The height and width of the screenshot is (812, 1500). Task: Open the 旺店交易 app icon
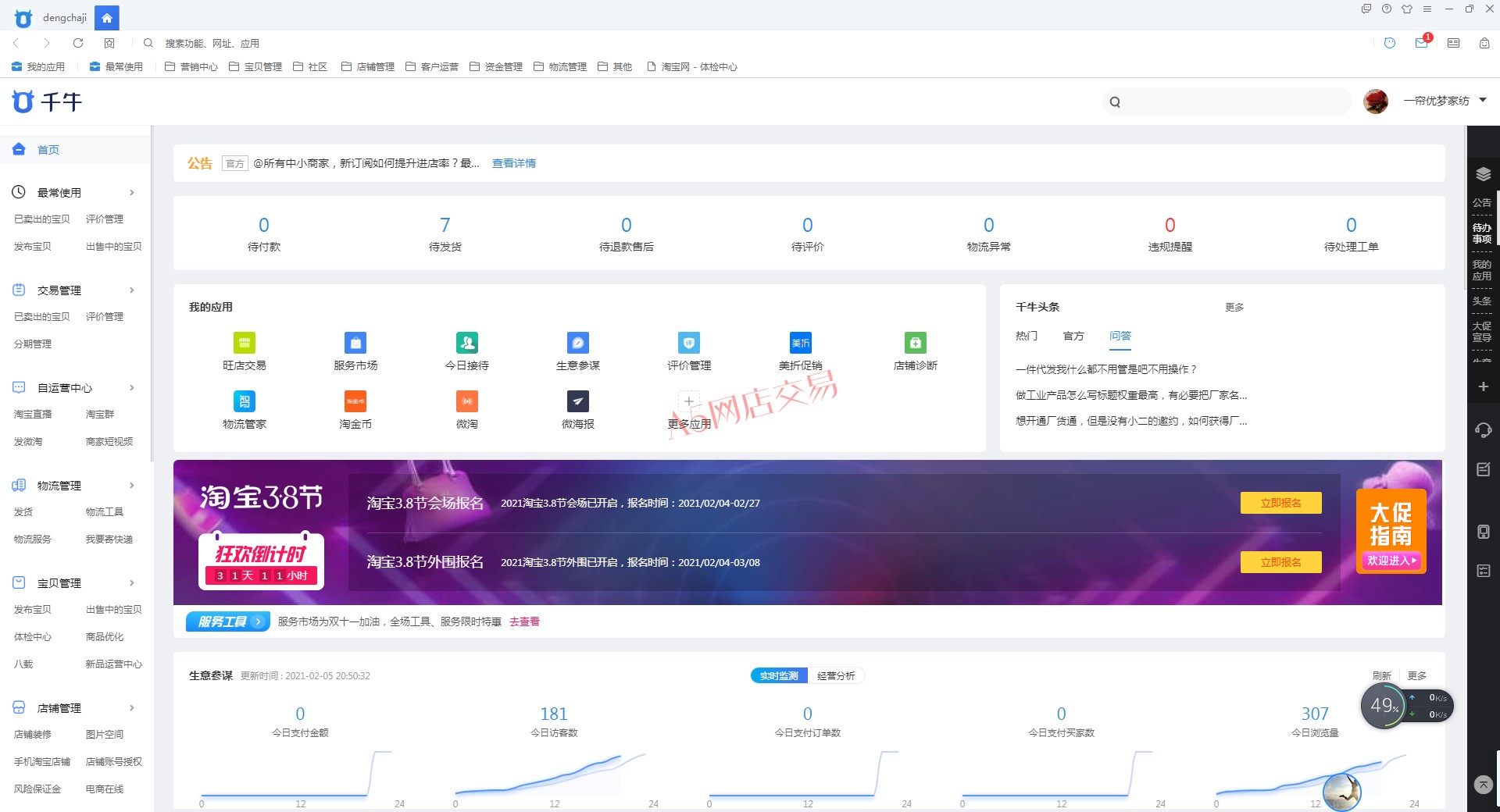(x=245, y=343)
